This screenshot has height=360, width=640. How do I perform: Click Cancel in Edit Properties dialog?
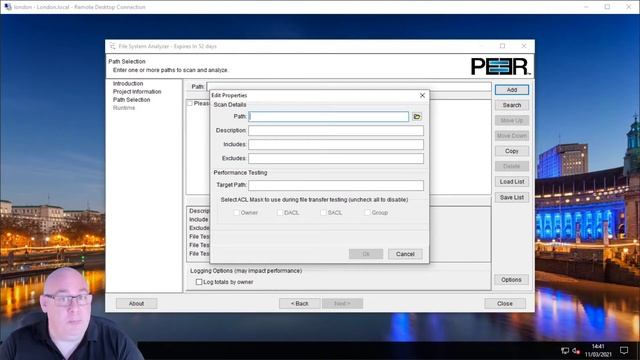405,254
